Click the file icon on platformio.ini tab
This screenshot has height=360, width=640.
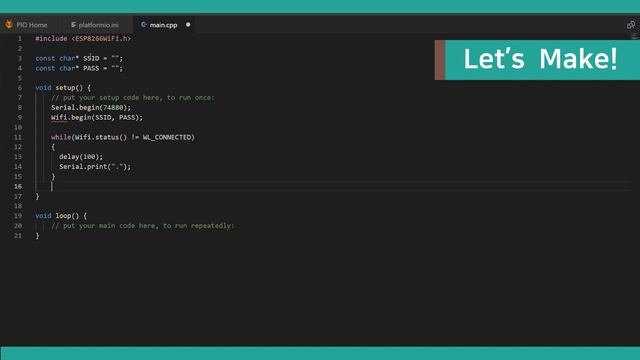(x=73, y=25)
